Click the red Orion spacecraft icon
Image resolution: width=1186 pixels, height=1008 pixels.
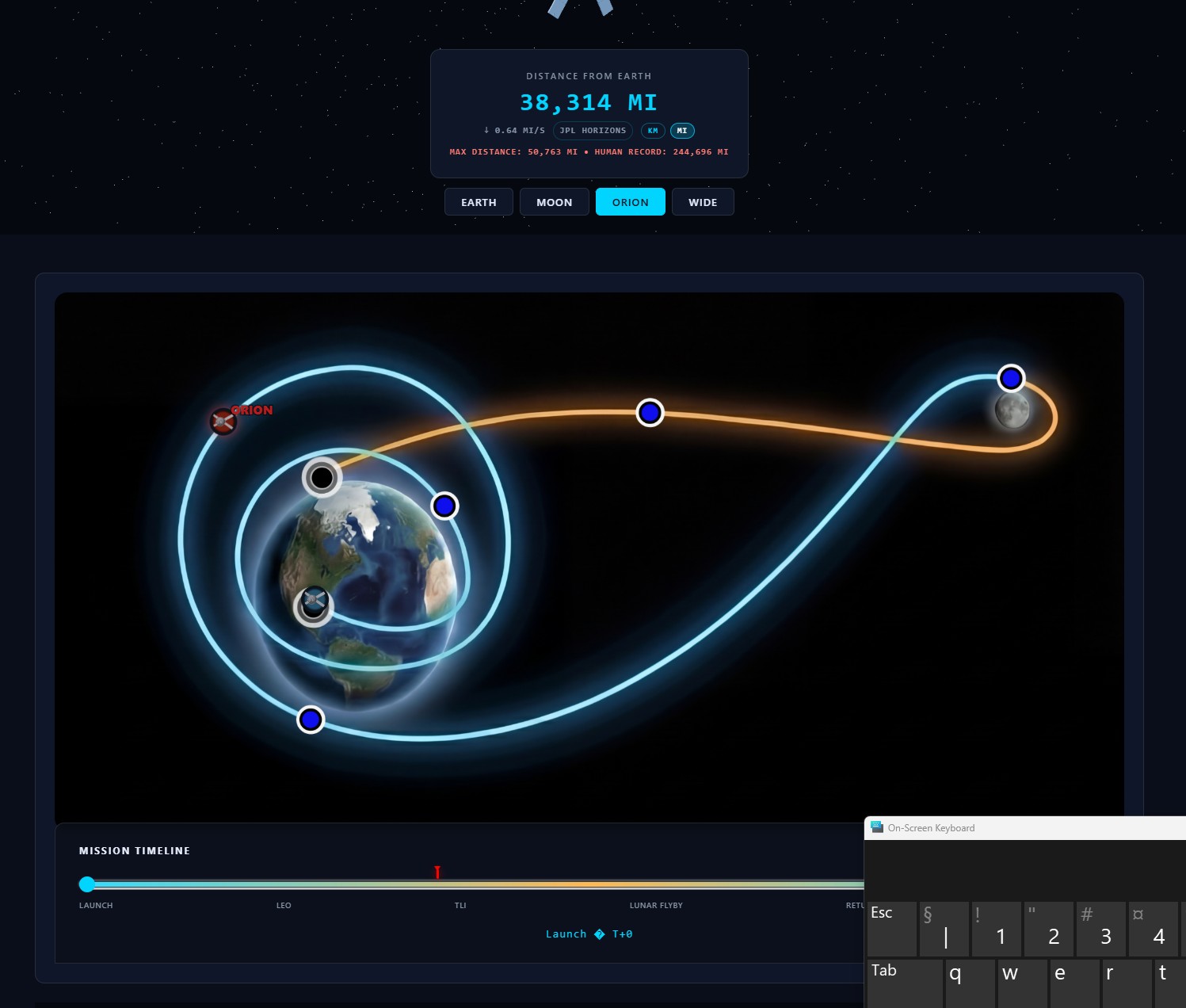223,422
